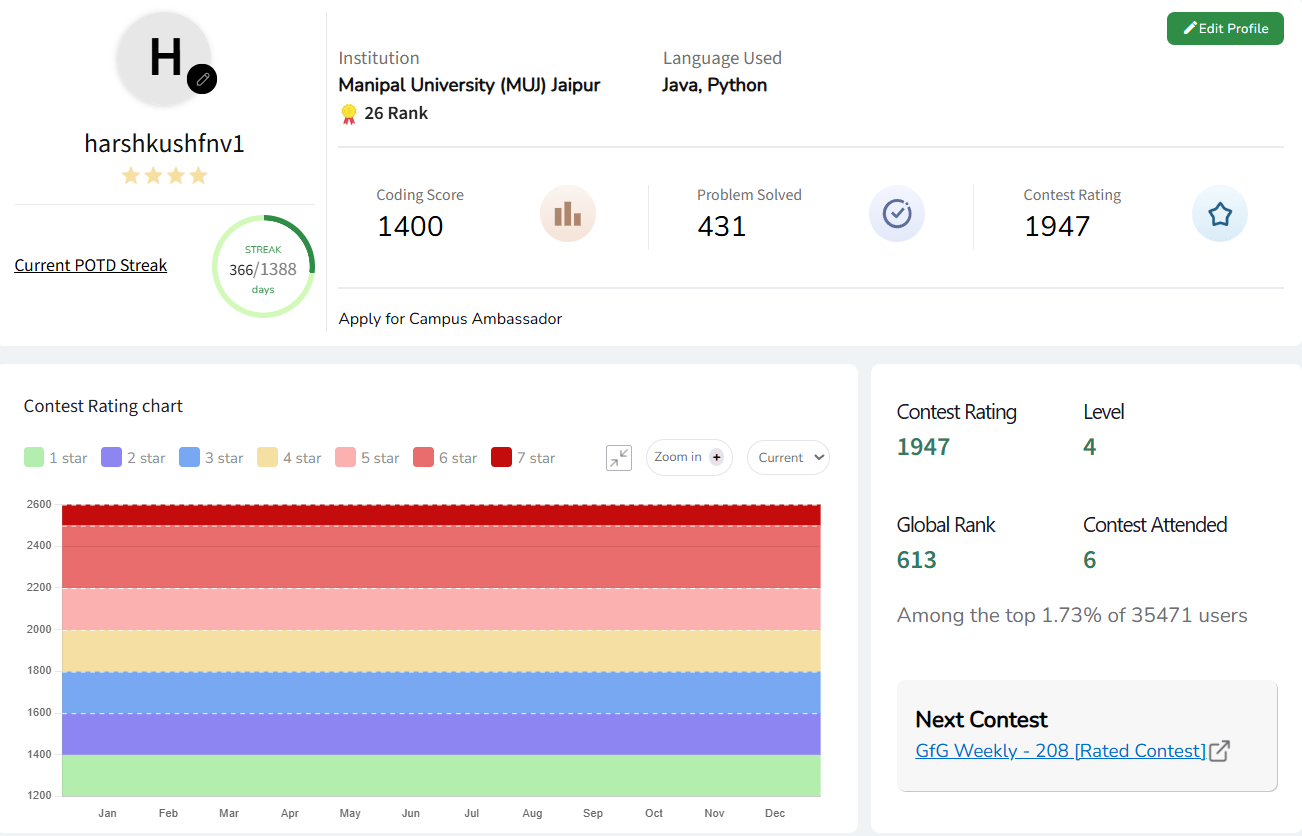Click the streak progress circle
This screenshot has width=1302, height=836.
264,267
